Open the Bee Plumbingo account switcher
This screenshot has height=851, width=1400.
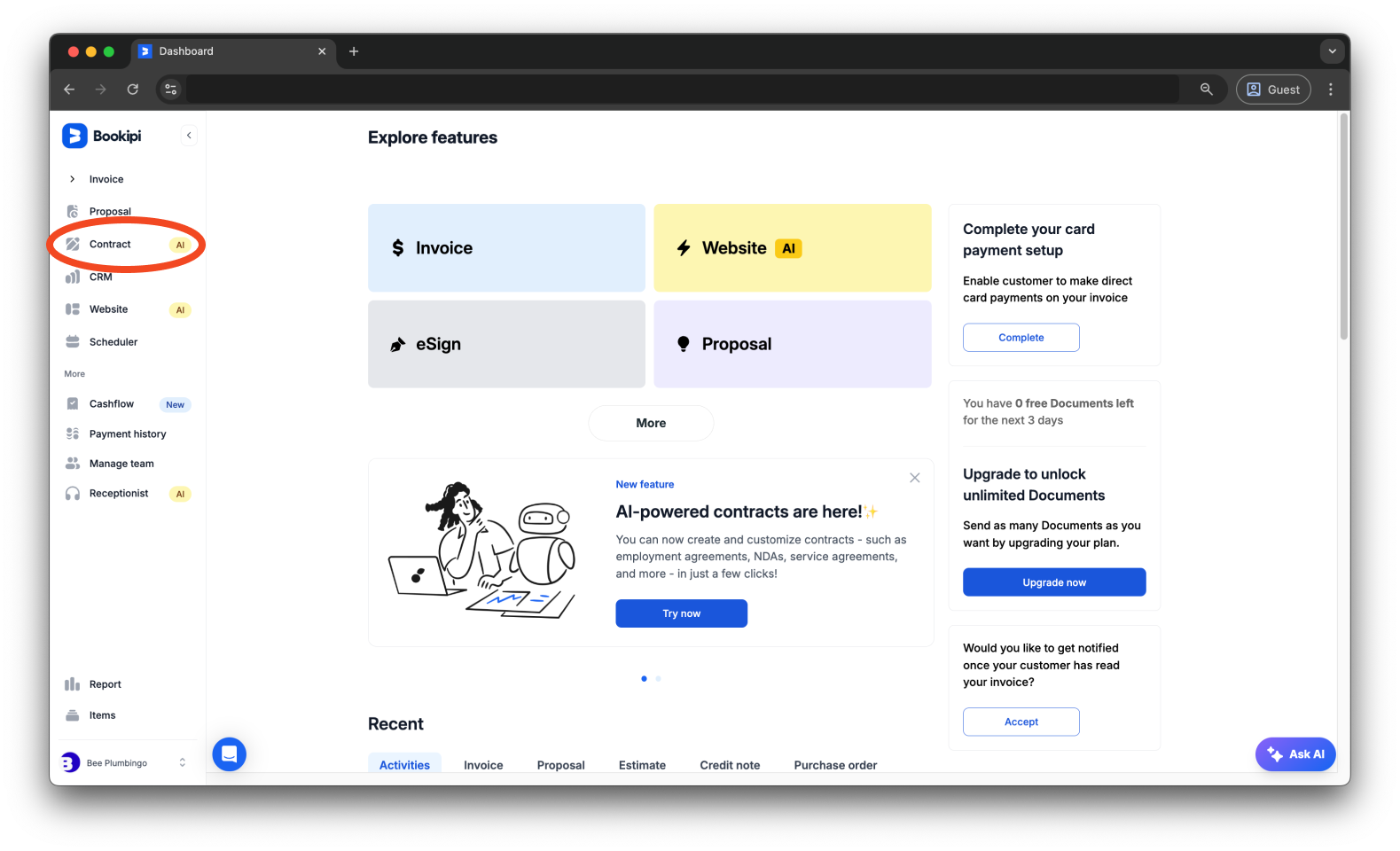125,762
